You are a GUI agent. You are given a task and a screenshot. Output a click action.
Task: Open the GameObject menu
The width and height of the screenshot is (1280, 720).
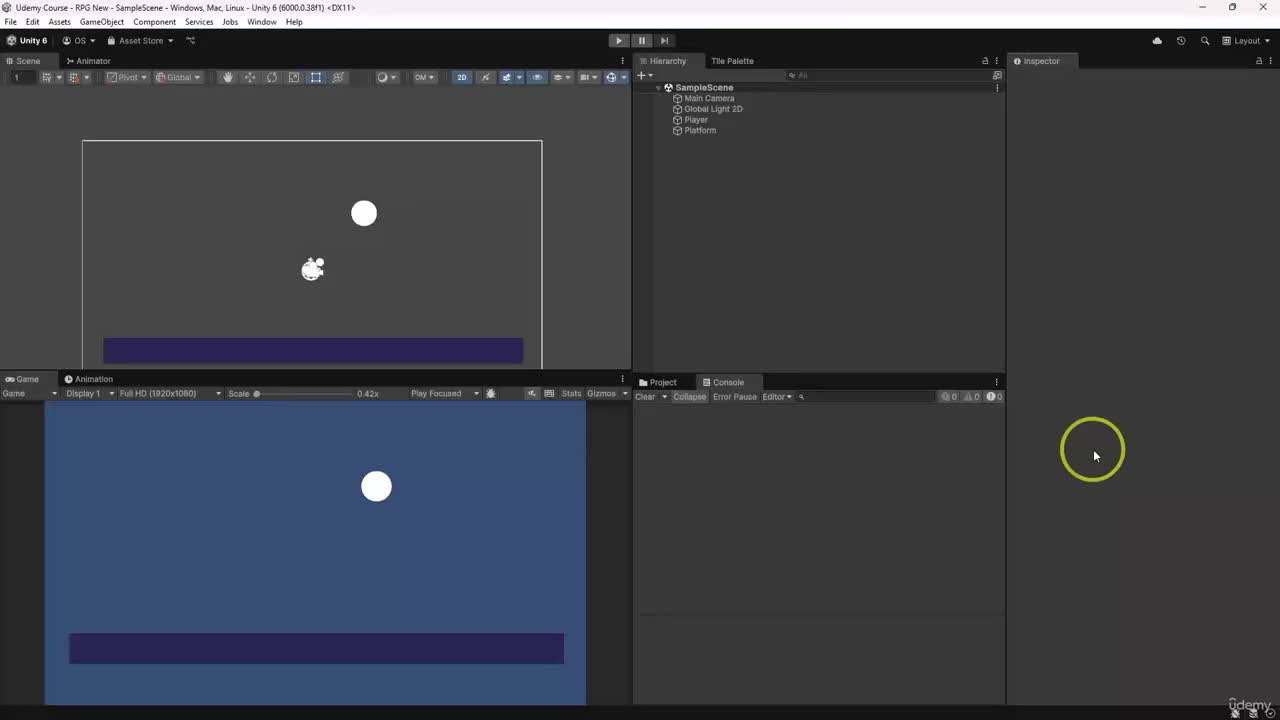click(x=102, y=22)
